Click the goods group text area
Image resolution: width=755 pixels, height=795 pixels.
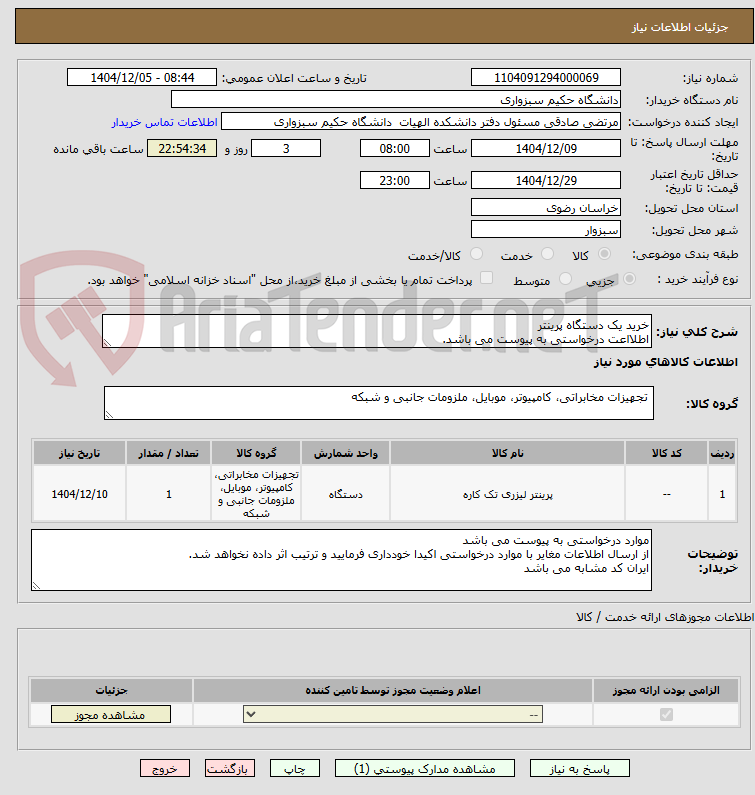(x=379, y=403)
